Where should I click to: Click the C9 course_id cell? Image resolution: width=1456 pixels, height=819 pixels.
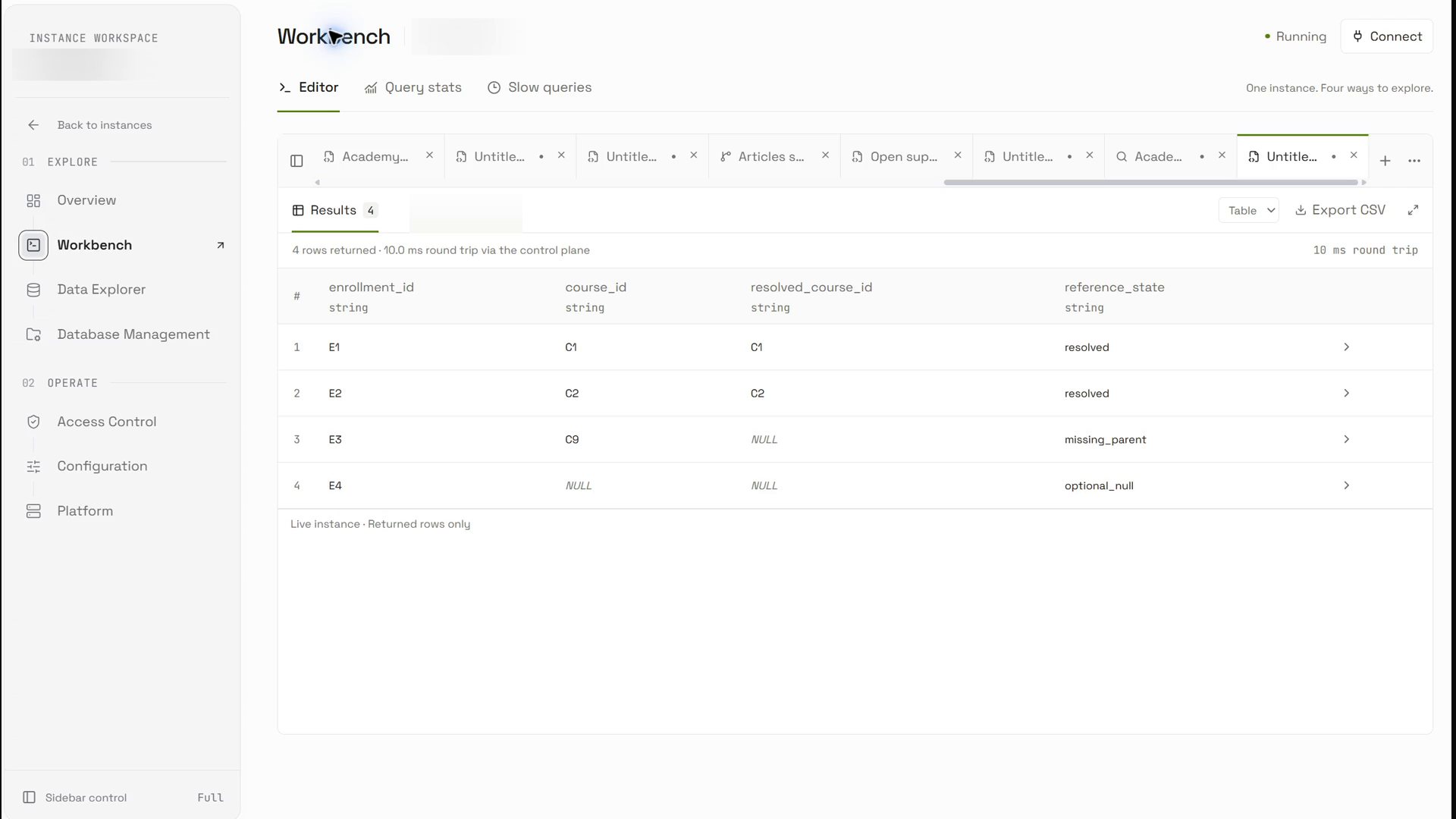click(x=572, y=440)
